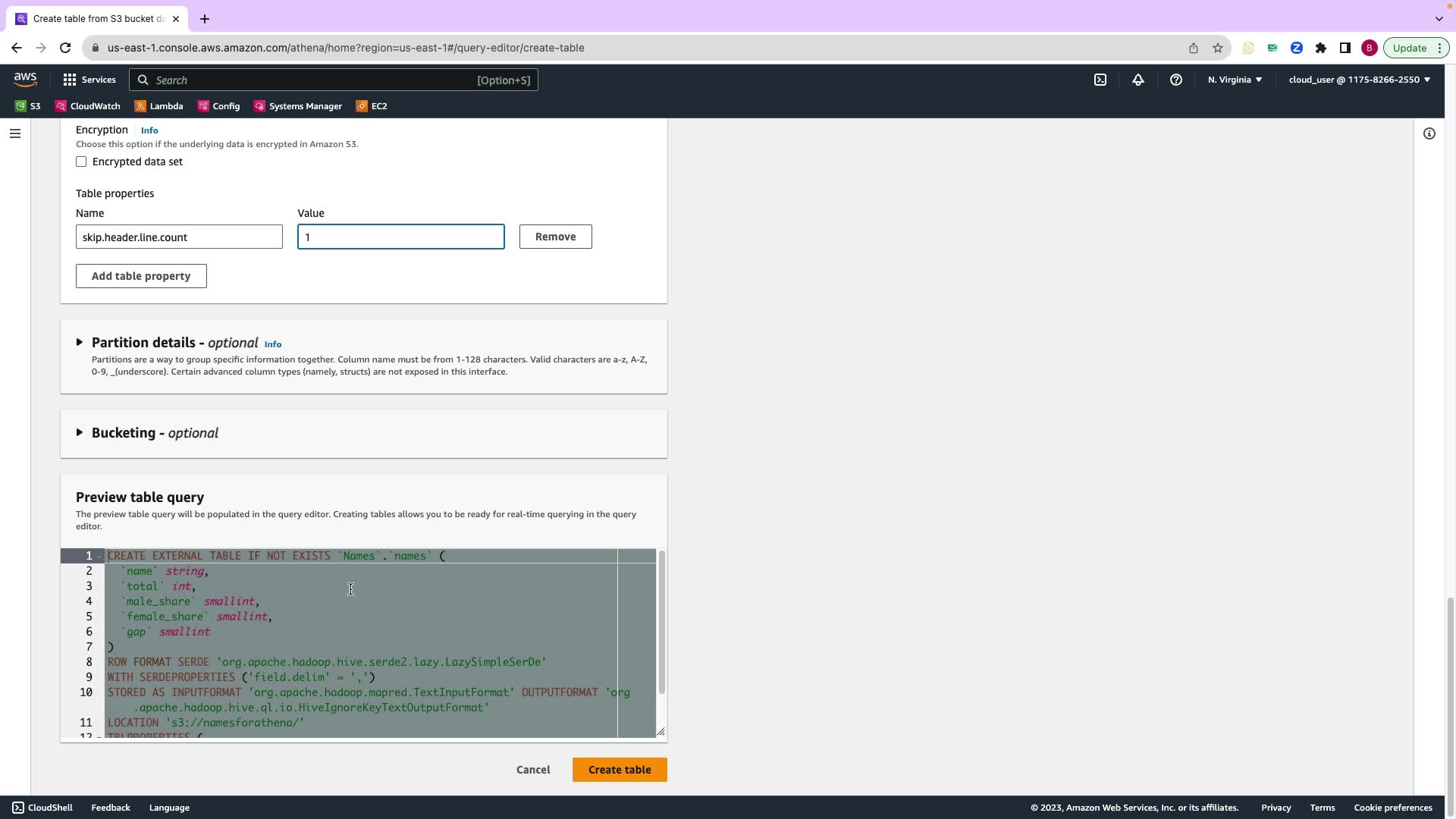Click the preview query editor scrollbar
The image size is (1456, 819).
coord(661,622)
